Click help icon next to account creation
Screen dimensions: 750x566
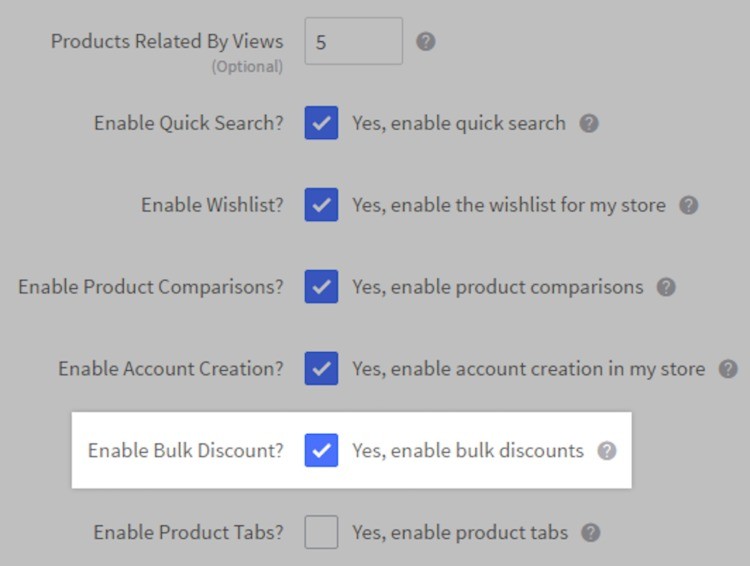[x=728, y=369]
